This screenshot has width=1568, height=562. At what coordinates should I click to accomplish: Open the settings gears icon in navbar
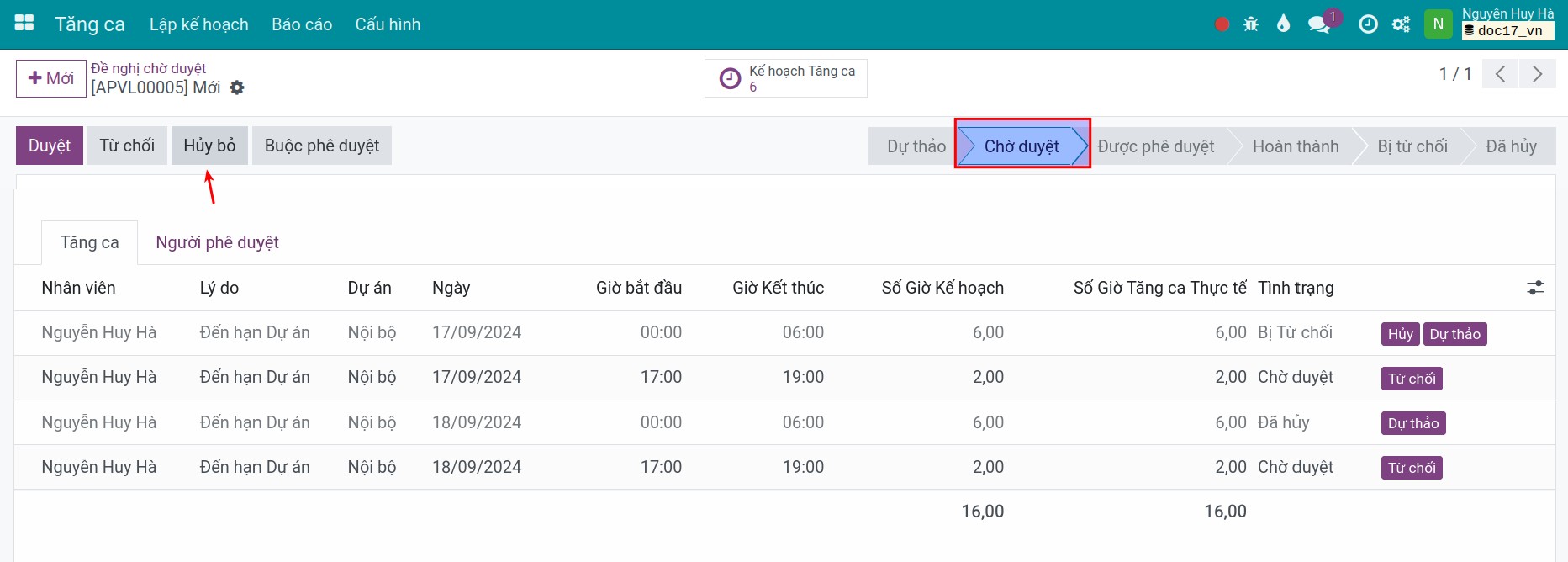tap(1401, 24)
